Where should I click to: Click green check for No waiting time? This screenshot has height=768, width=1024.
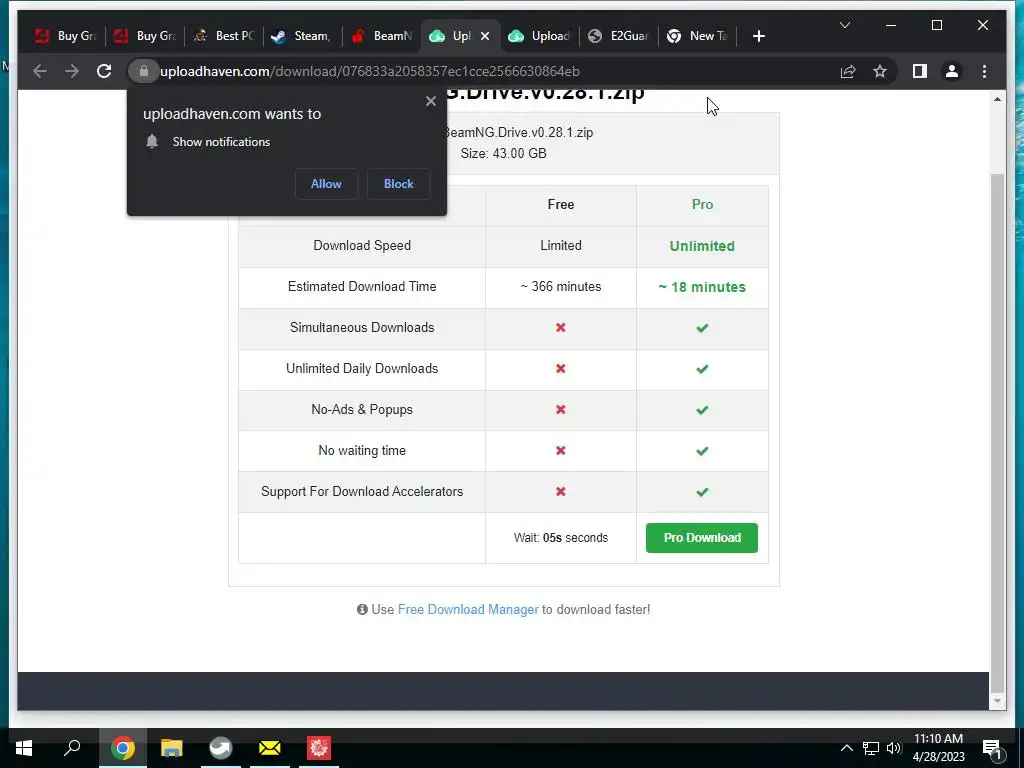[702, 451]
